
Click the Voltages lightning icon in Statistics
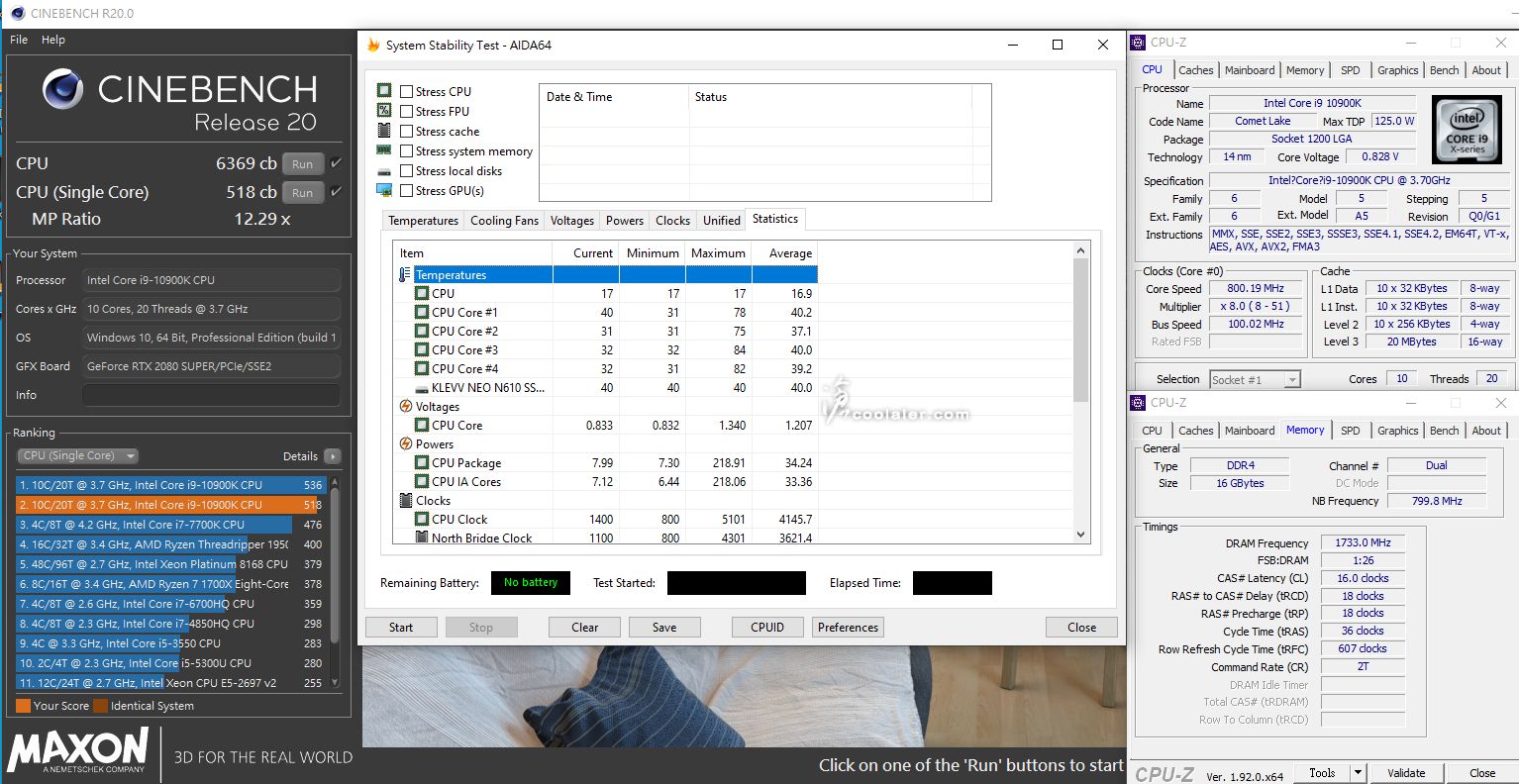(406, 406)
